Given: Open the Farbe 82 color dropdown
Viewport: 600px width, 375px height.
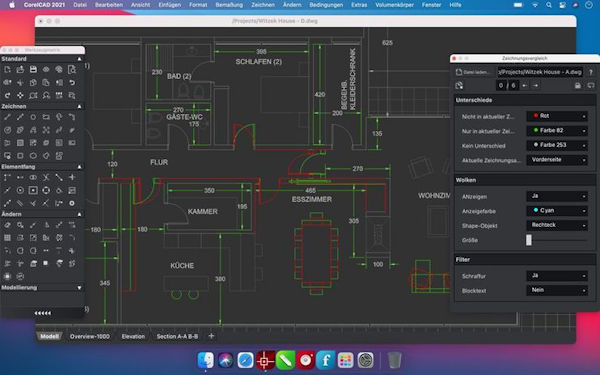Looking at the screenshot, I should [557, 130].
